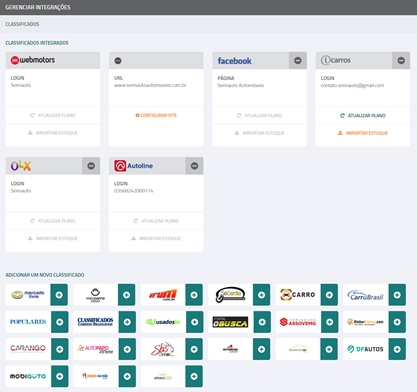Add Mercado Livre with its plus icon
The image size is (417, 392).
click(x=59, y=295)
